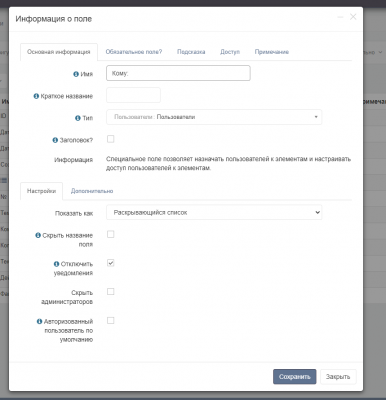Screen dimensions: 386x400
Task: Click the empty Краткое название input
Action: [133, 95]
